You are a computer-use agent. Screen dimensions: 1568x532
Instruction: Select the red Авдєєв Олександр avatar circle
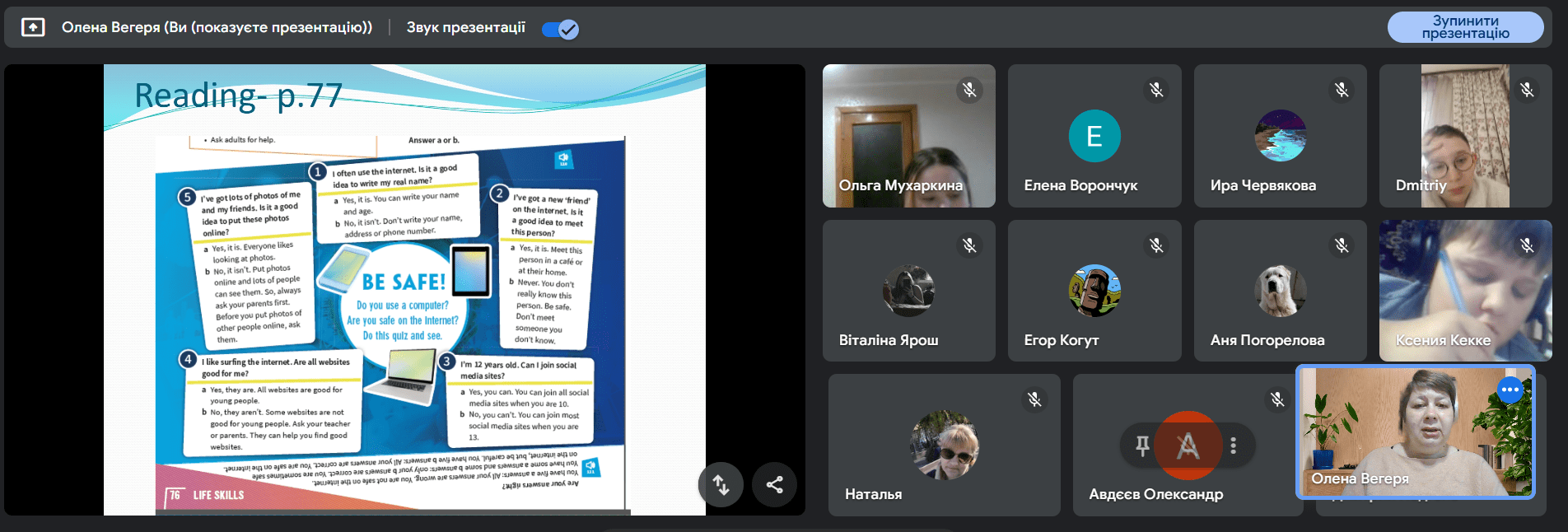click(1188, 446)
